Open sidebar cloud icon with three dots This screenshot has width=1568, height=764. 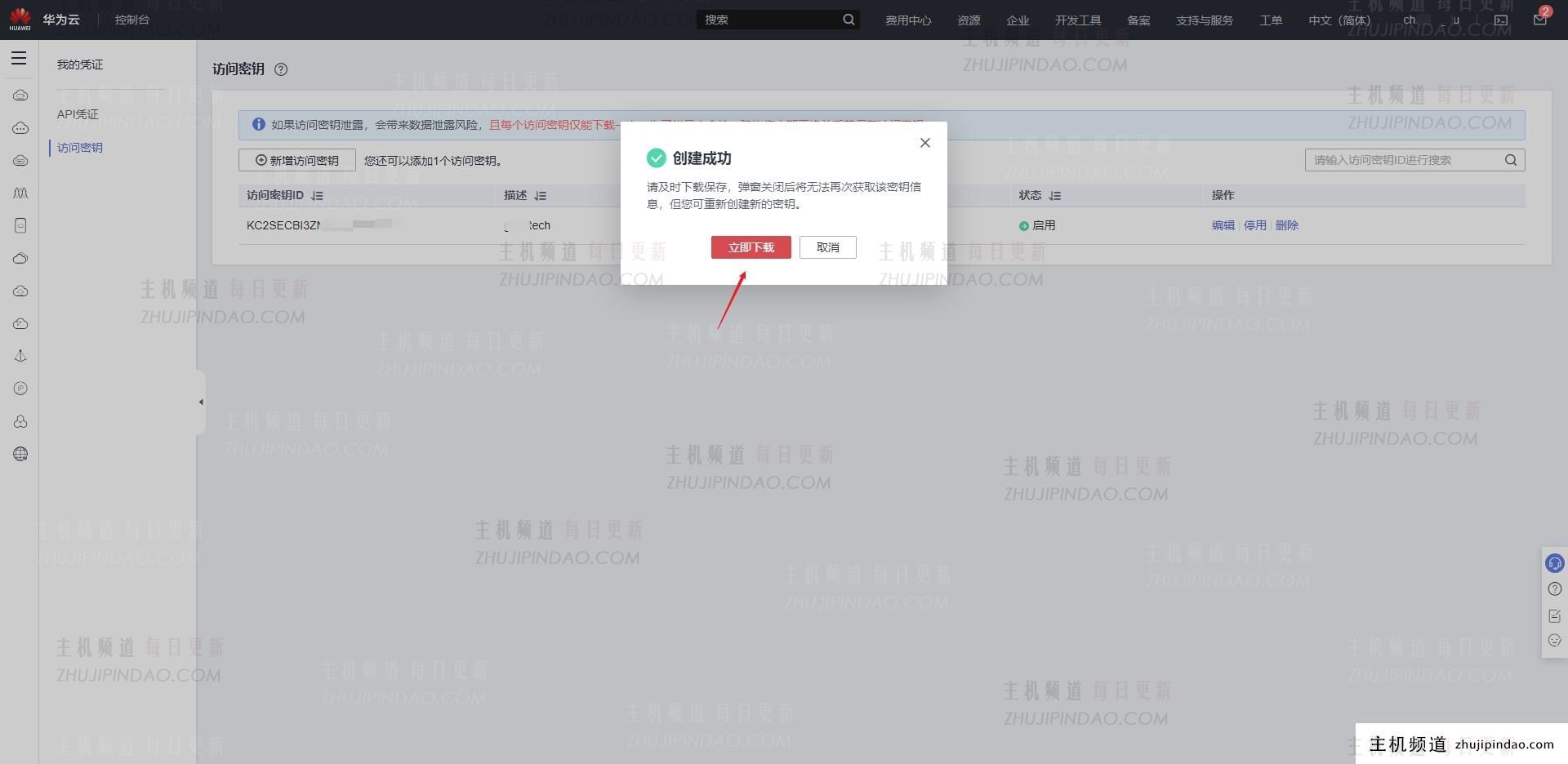point(20,128)
